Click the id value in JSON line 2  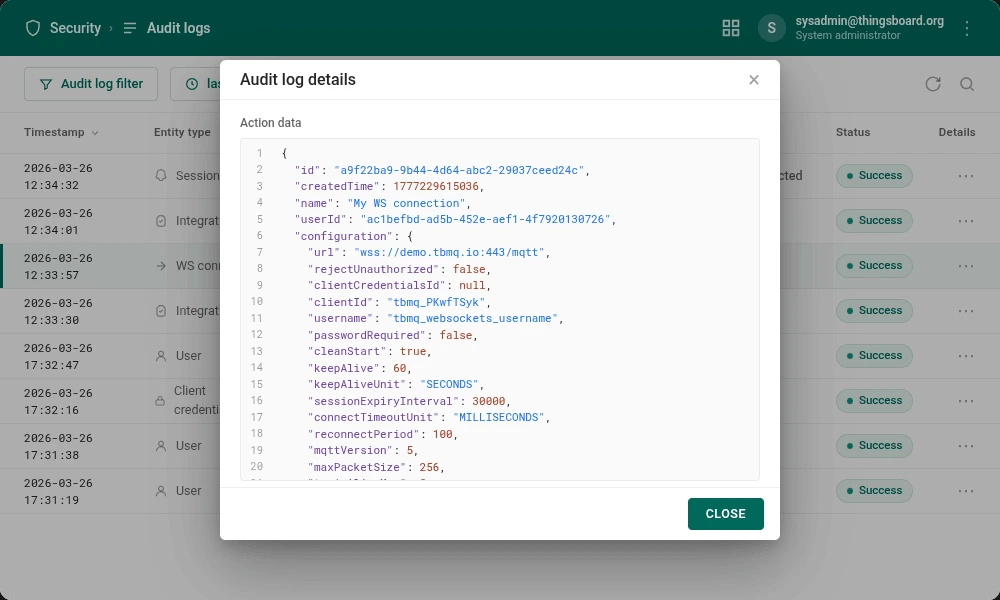pyautogui.click(x=459, y=170)
